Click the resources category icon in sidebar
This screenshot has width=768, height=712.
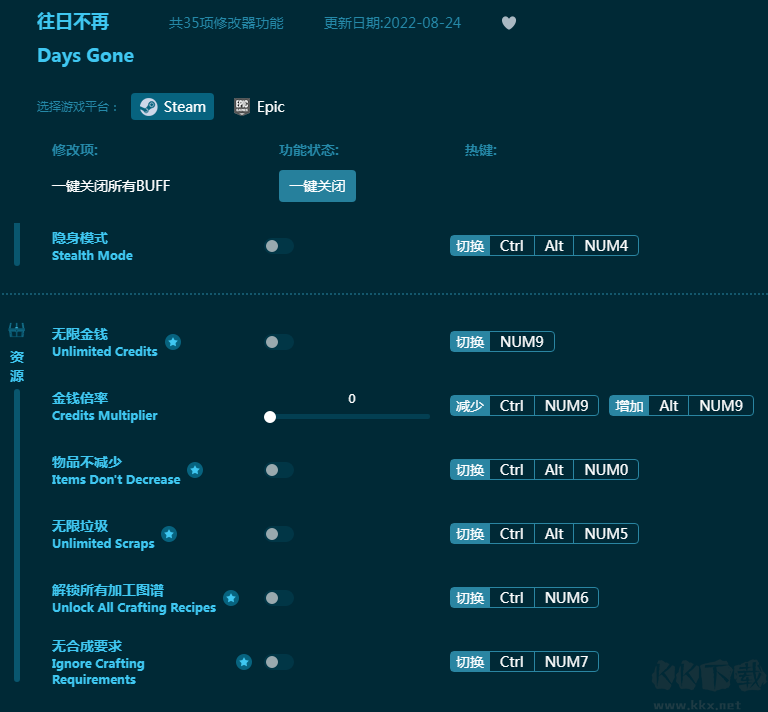17,330
